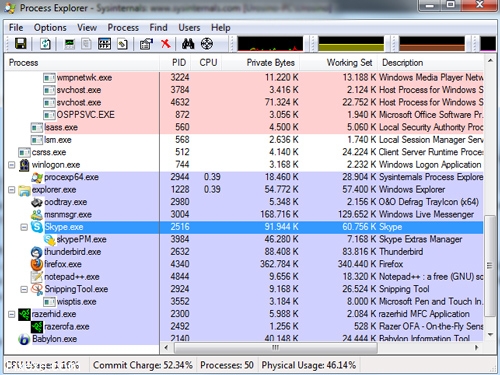Toggle lower pane toolbar icon

click(104, 44)
